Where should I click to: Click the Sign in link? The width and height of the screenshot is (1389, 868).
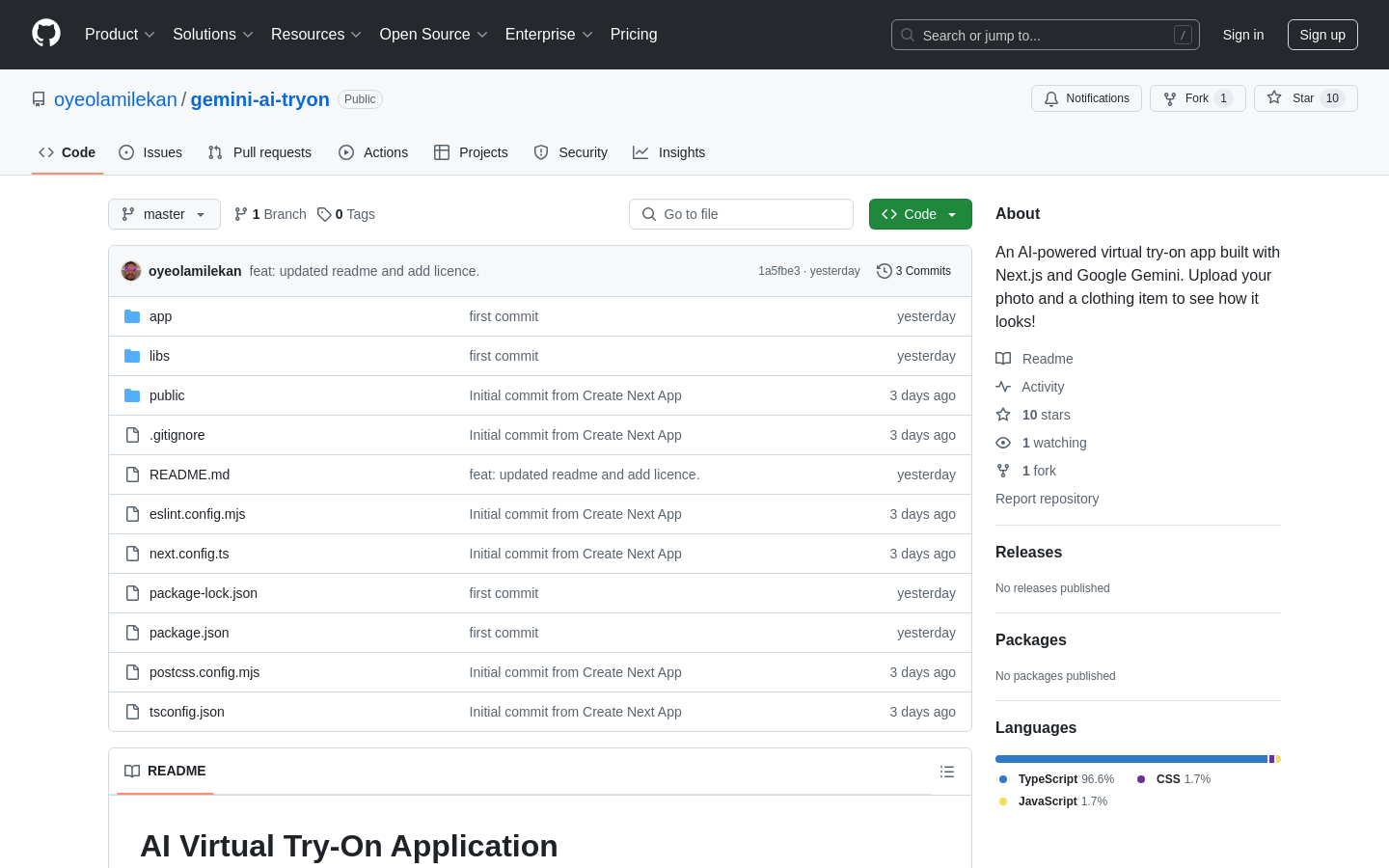[x=1243, y=35]
